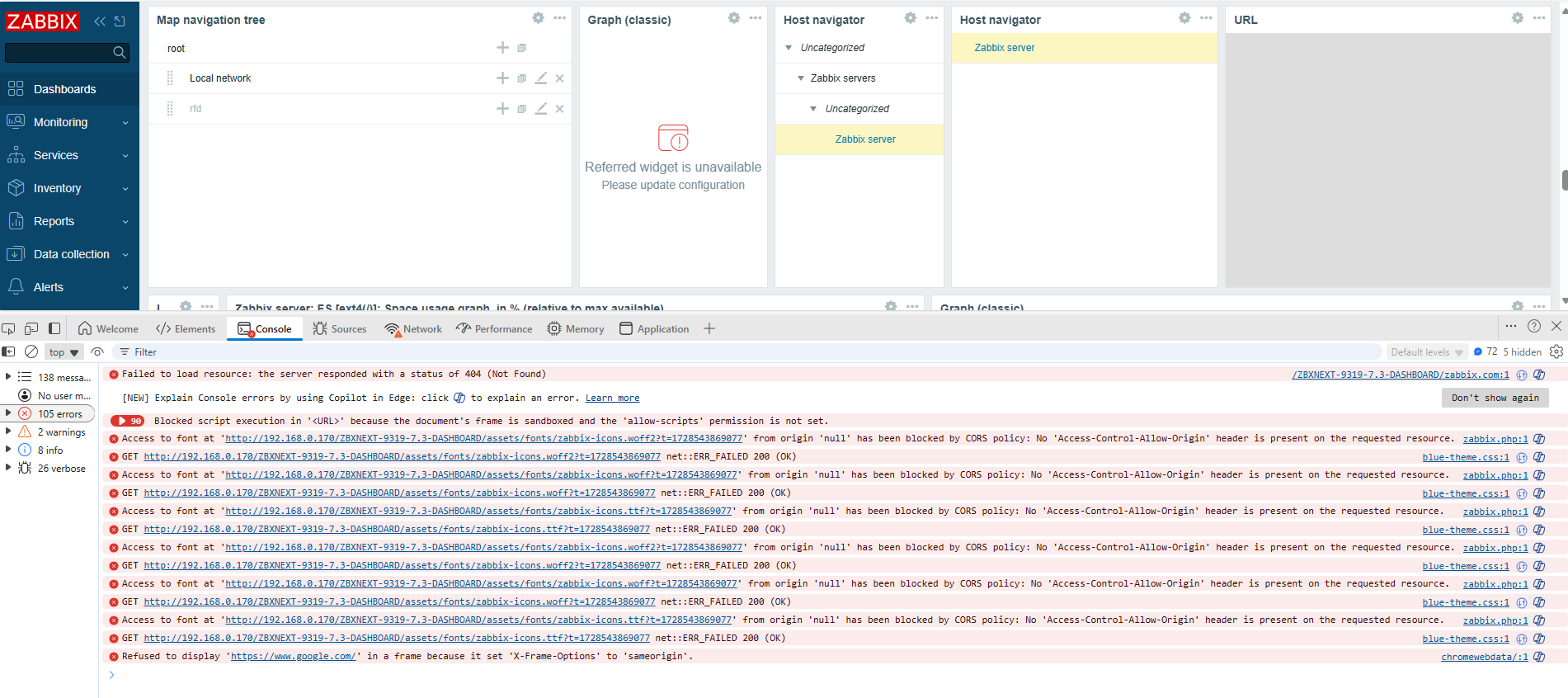1568x698 pixels.
Task: Expand the 138 messages group
Action: 8,377
